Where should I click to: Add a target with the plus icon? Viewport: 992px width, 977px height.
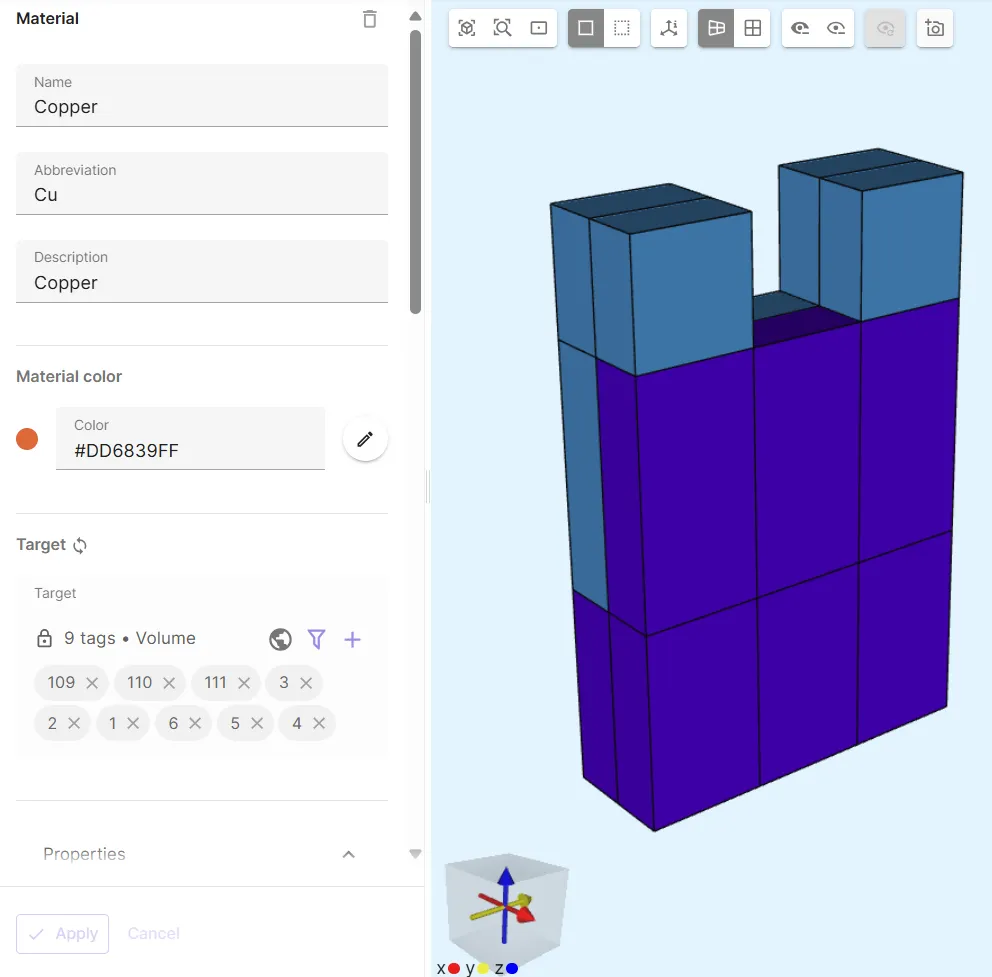pos(352,639)
